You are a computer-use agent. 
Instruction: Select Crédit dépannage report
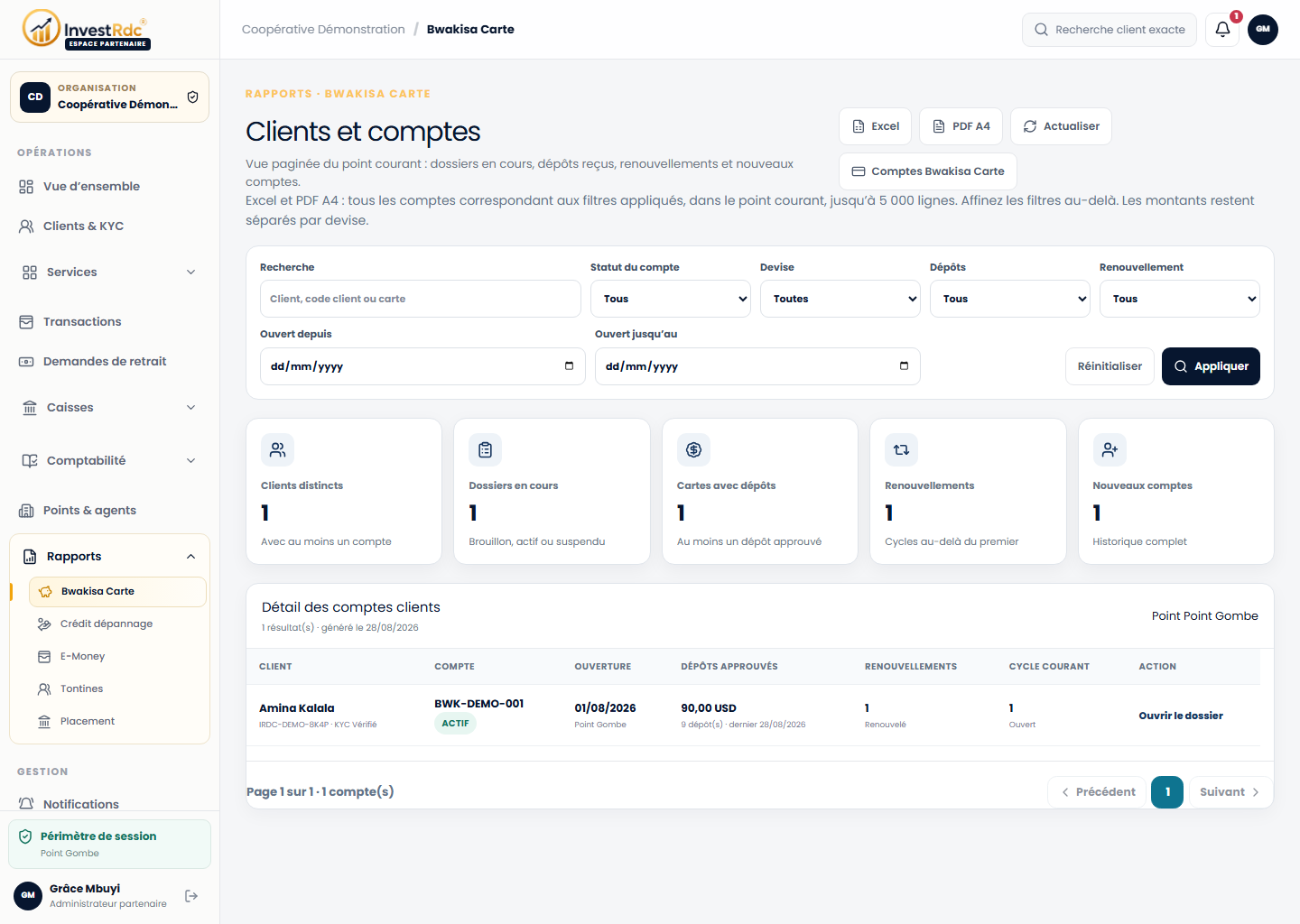click(x=117, y=624)
